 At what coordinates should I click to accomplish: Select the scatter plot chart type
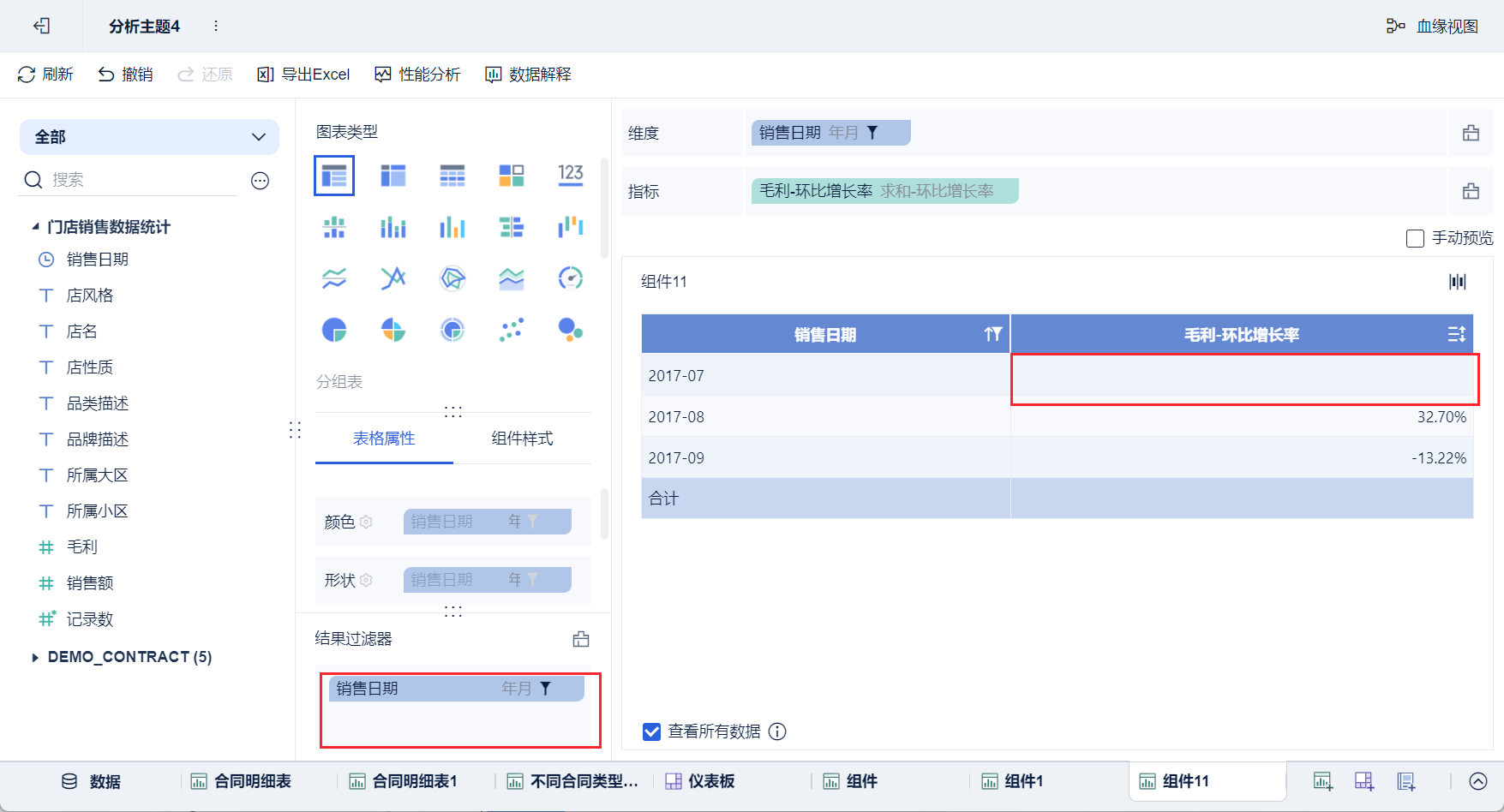pyautogui.click(x=512, y=330)
